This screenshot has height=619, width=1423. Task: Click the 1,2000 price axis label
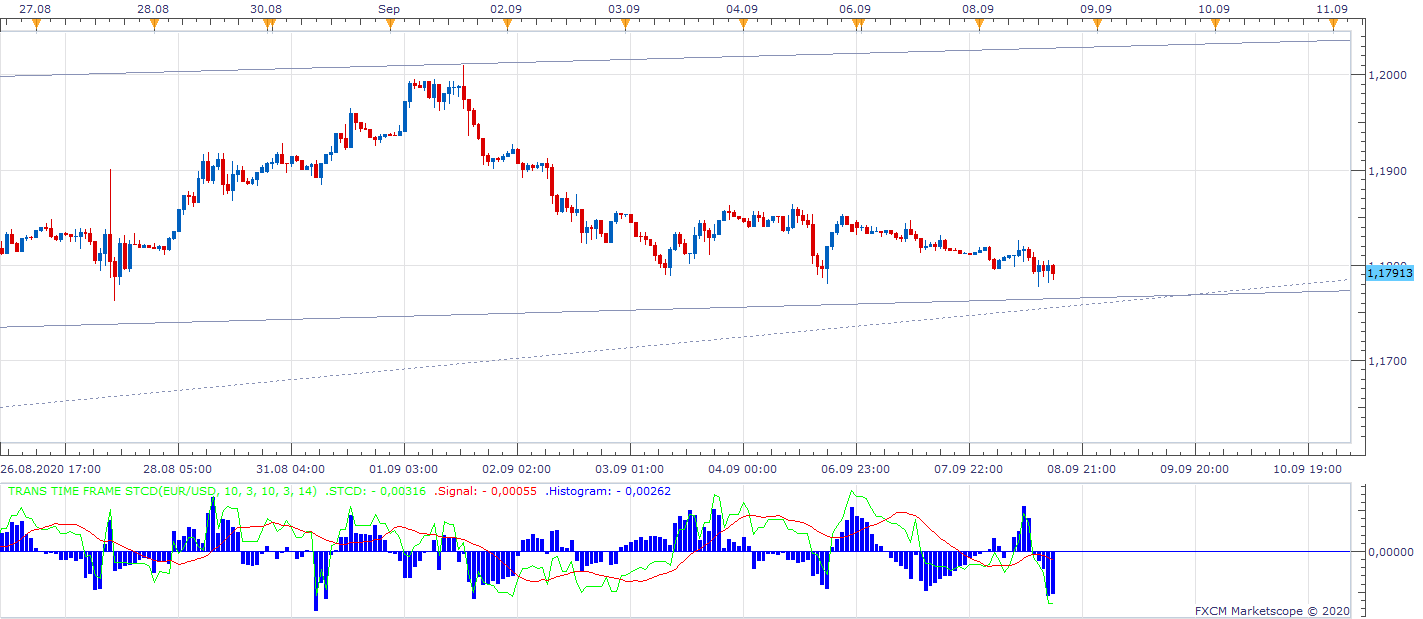pos(1385,76)
